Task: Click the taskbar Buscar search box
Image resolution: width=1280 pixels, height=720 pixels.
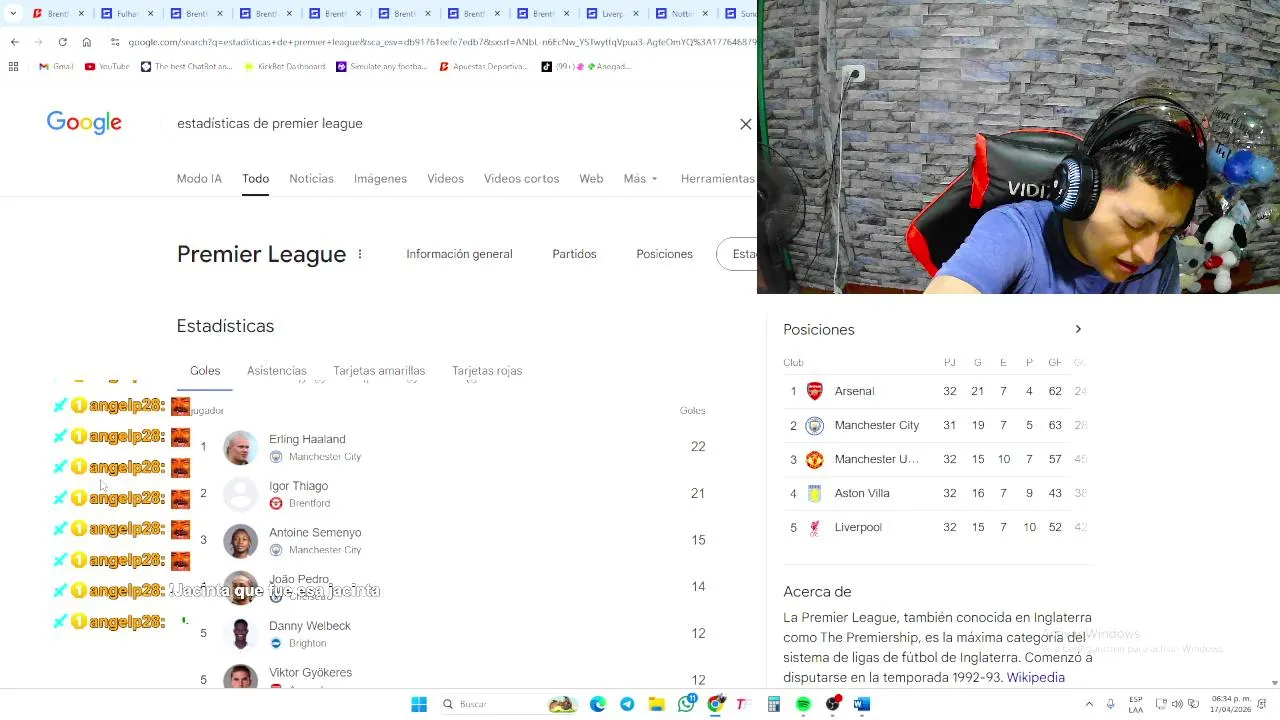Action: [510, 704]
